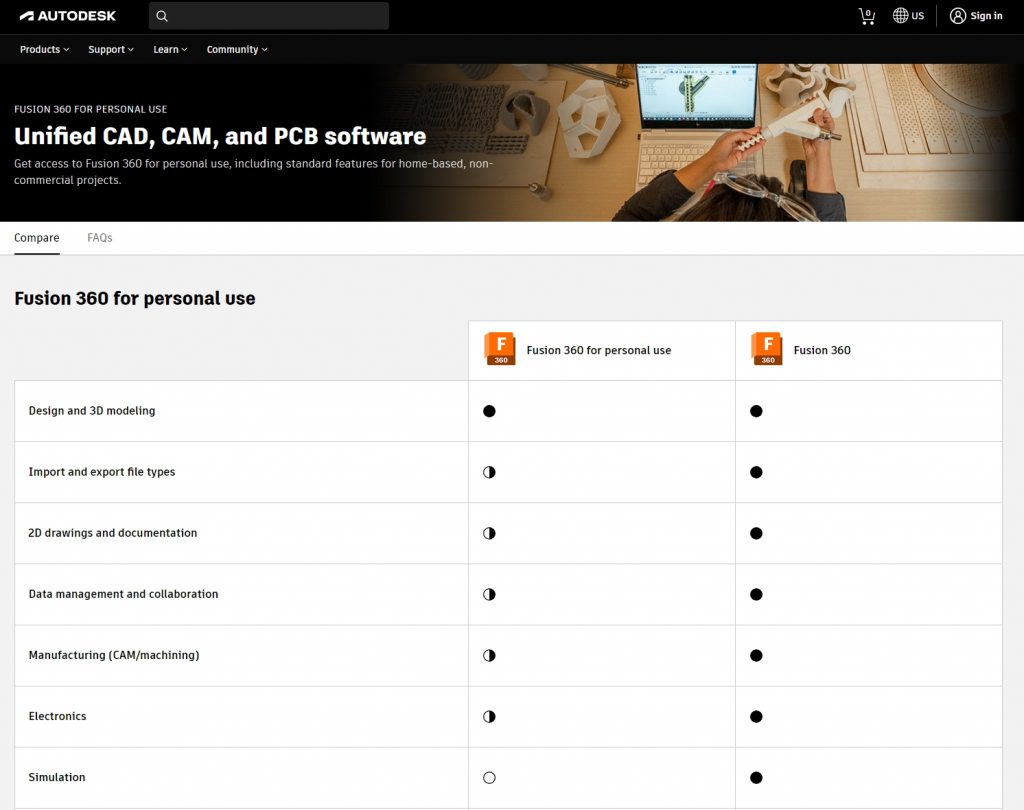
Task: Click Manufacturing (CAM/machining) row label
Action: pos(114,655)
